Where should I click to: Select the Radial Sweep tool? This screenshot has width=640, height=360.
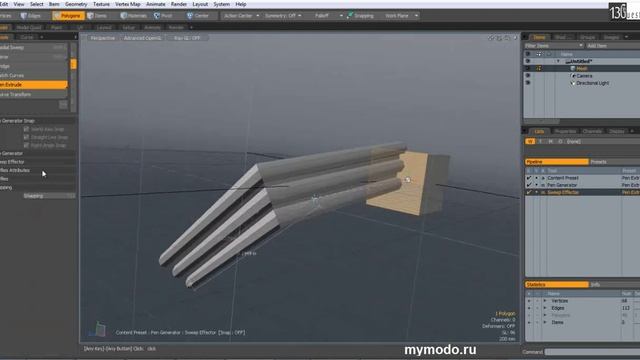click(33, 47)
